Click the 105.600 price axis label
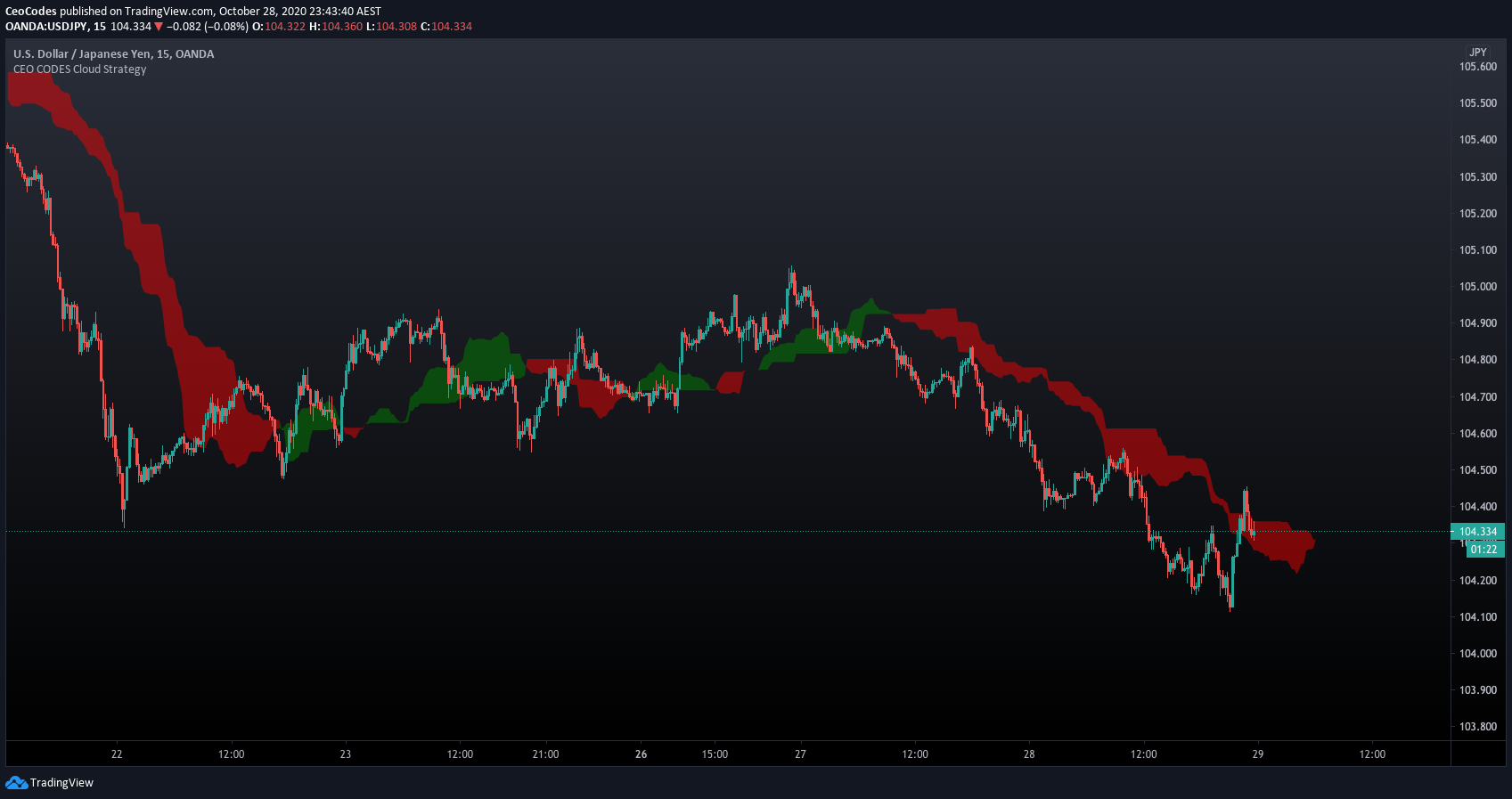The image size is (1512, 799). click(x=1478, y=67)
